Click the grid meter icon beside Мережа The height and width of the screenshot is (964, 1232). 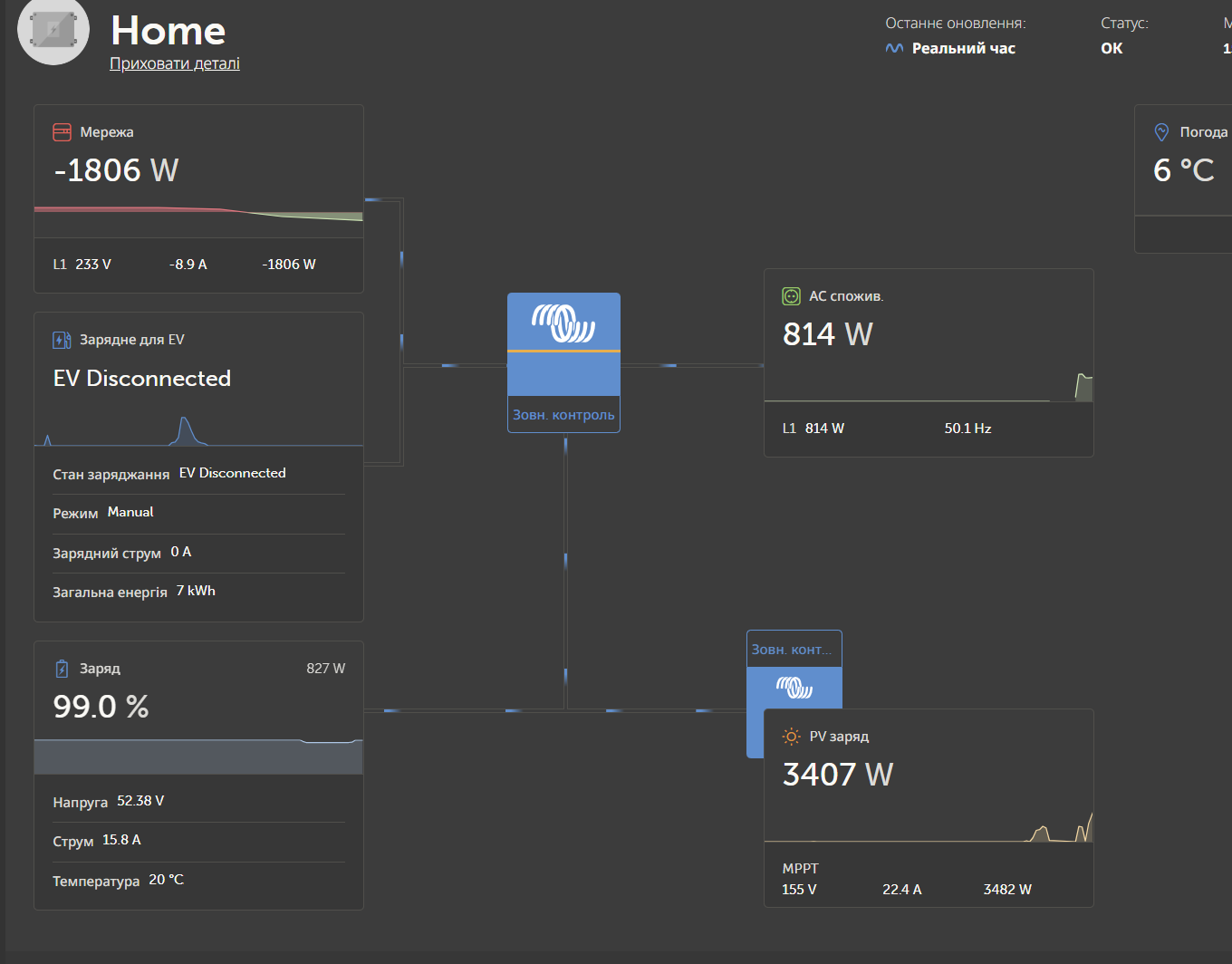point(62,132)
